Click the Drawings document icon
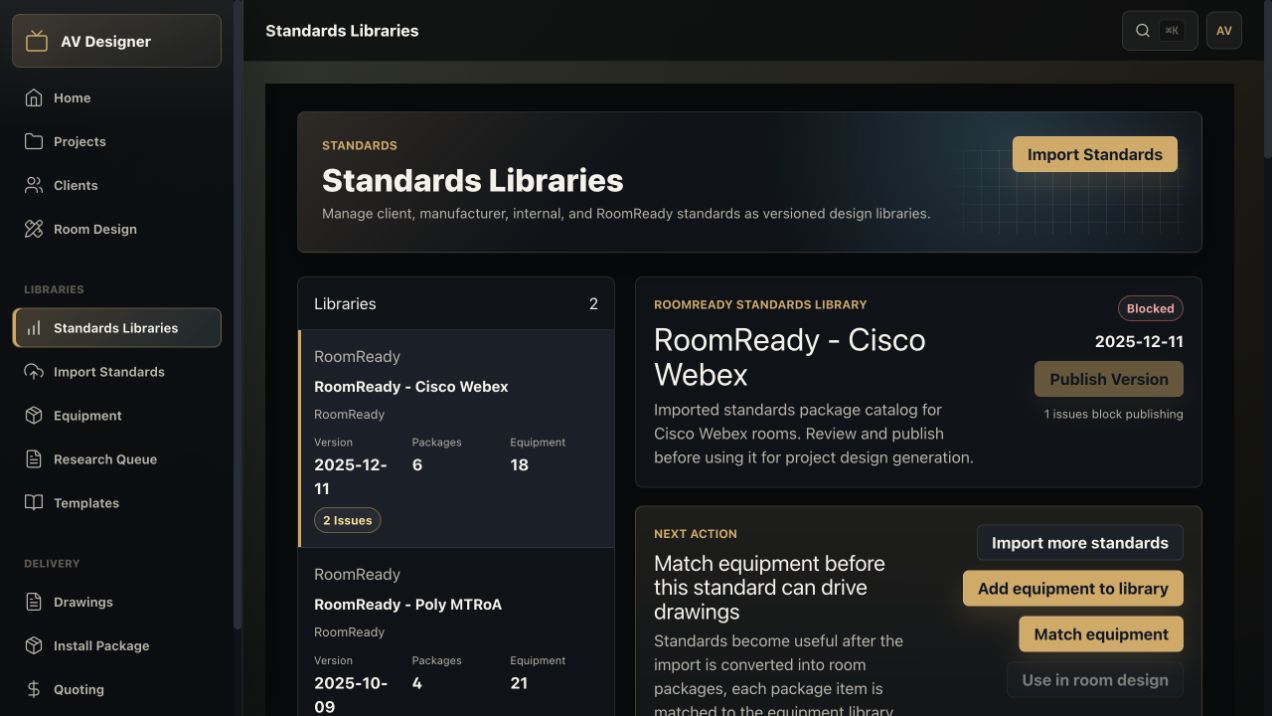Screen dimensions: 1272x716 coord(34,602)
